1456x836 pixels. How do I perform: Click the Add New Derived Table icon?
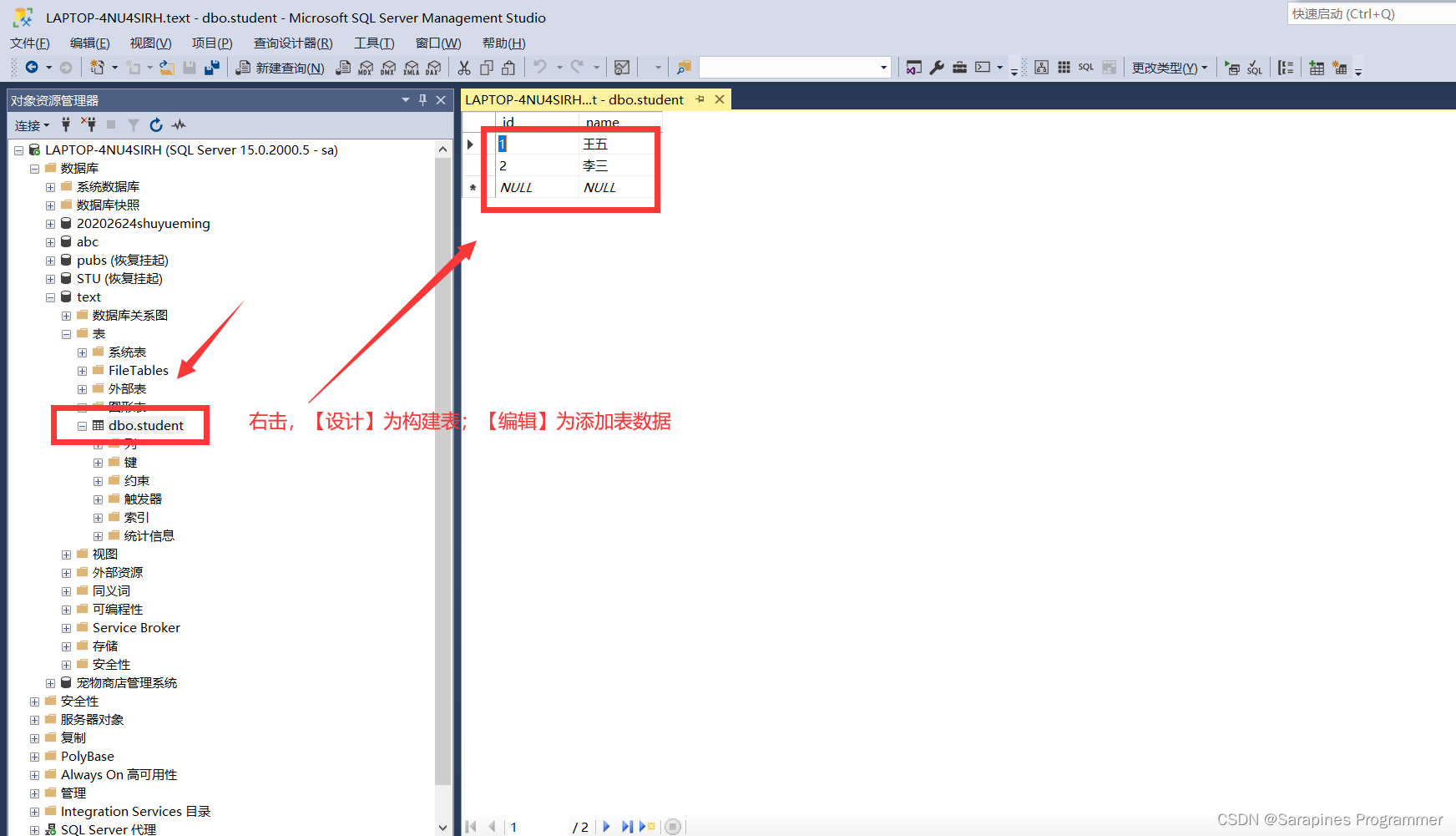1339,68
